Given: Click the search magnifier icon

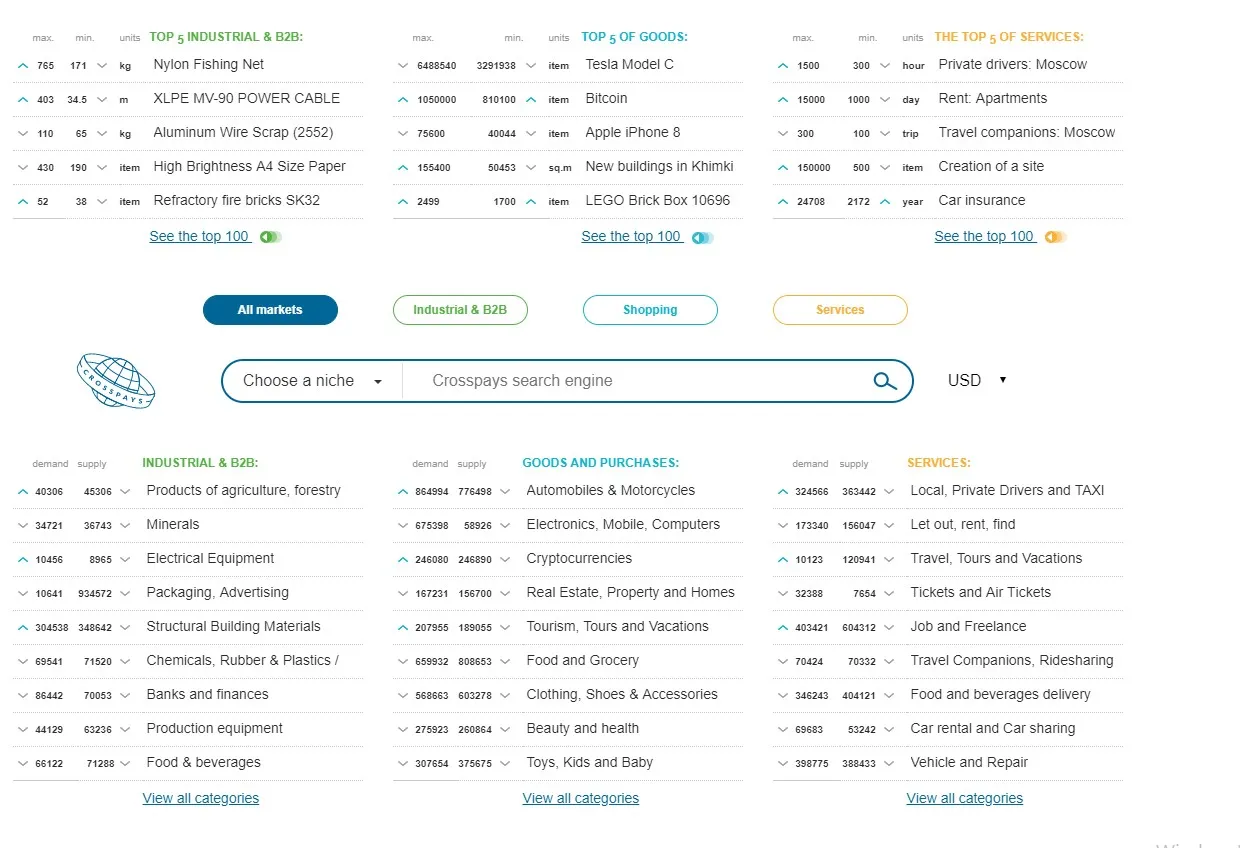Looking at the screenshot, I should click(x=885, y=381).
